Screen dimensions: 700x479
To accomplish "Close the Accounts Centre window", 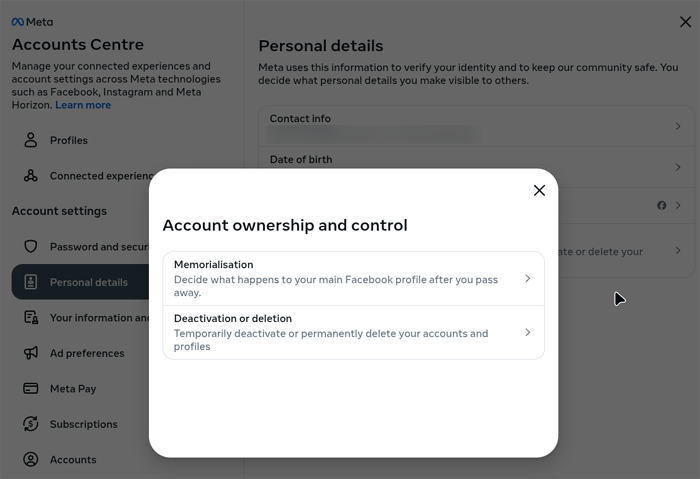I will tap(685, 22).
